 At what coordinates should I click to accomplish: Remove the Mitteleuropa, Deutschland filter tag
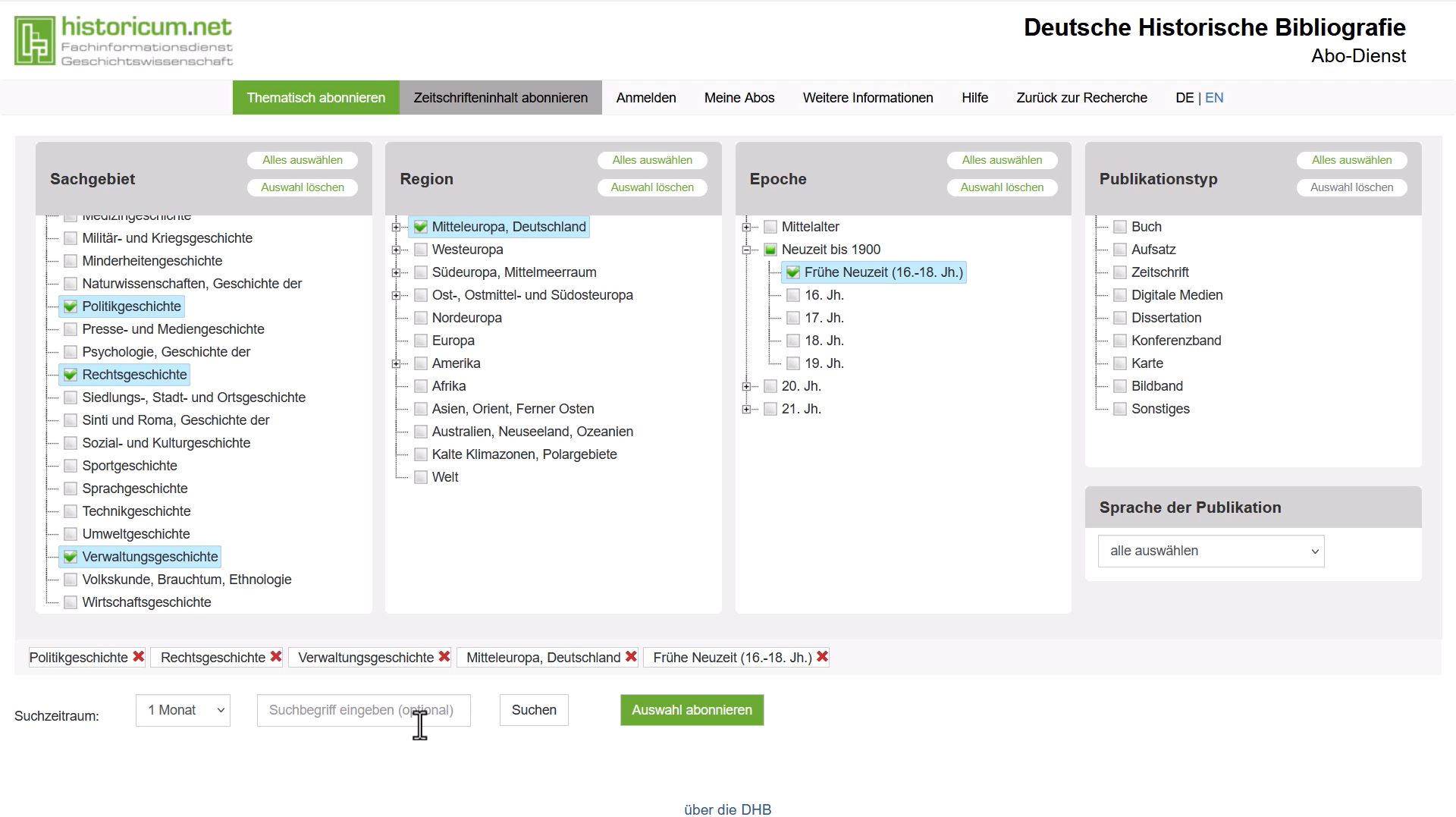point(631,657)
